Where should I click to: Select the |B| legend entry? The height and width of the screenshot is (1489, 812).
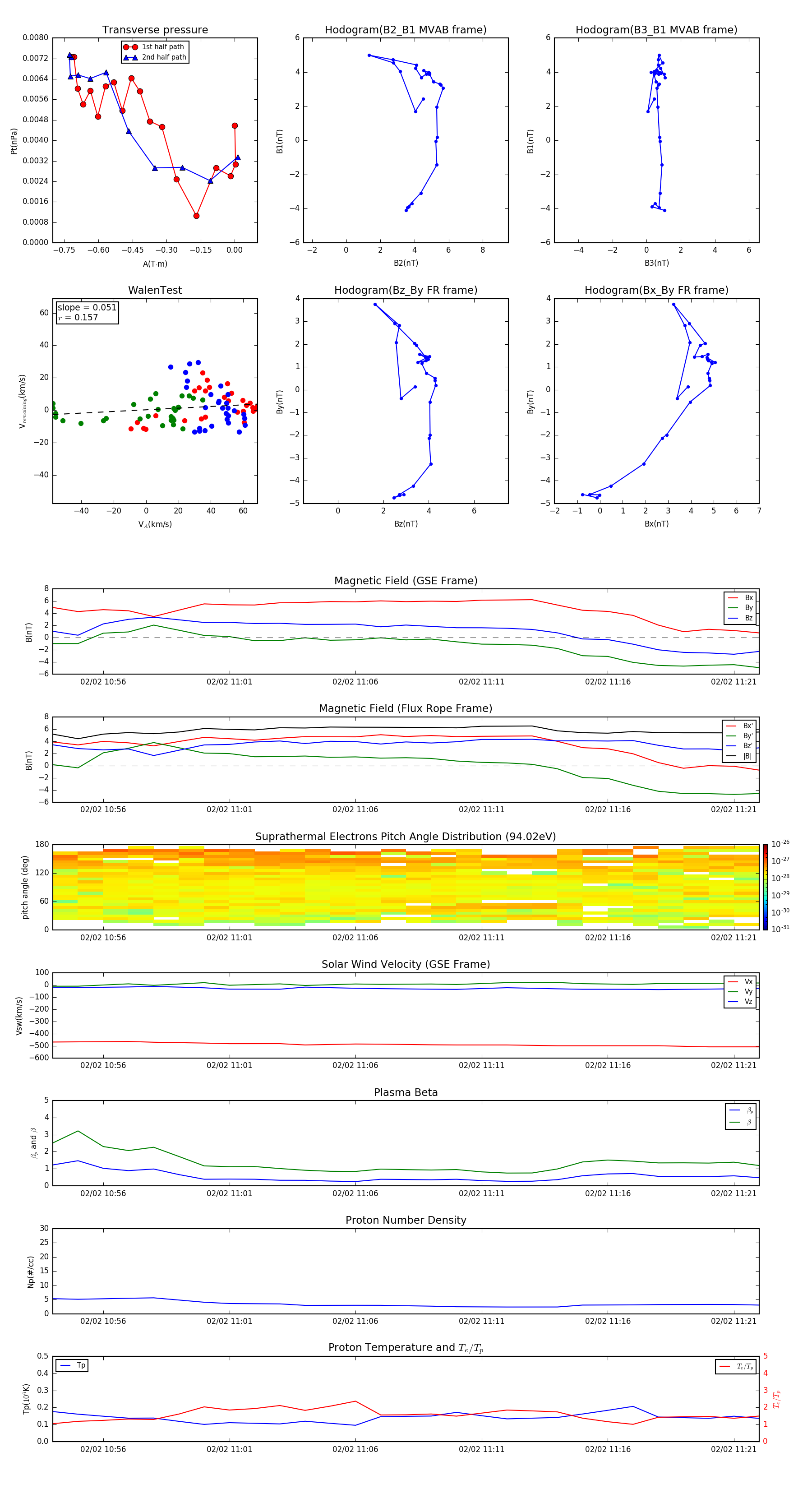tap(740, 756)
